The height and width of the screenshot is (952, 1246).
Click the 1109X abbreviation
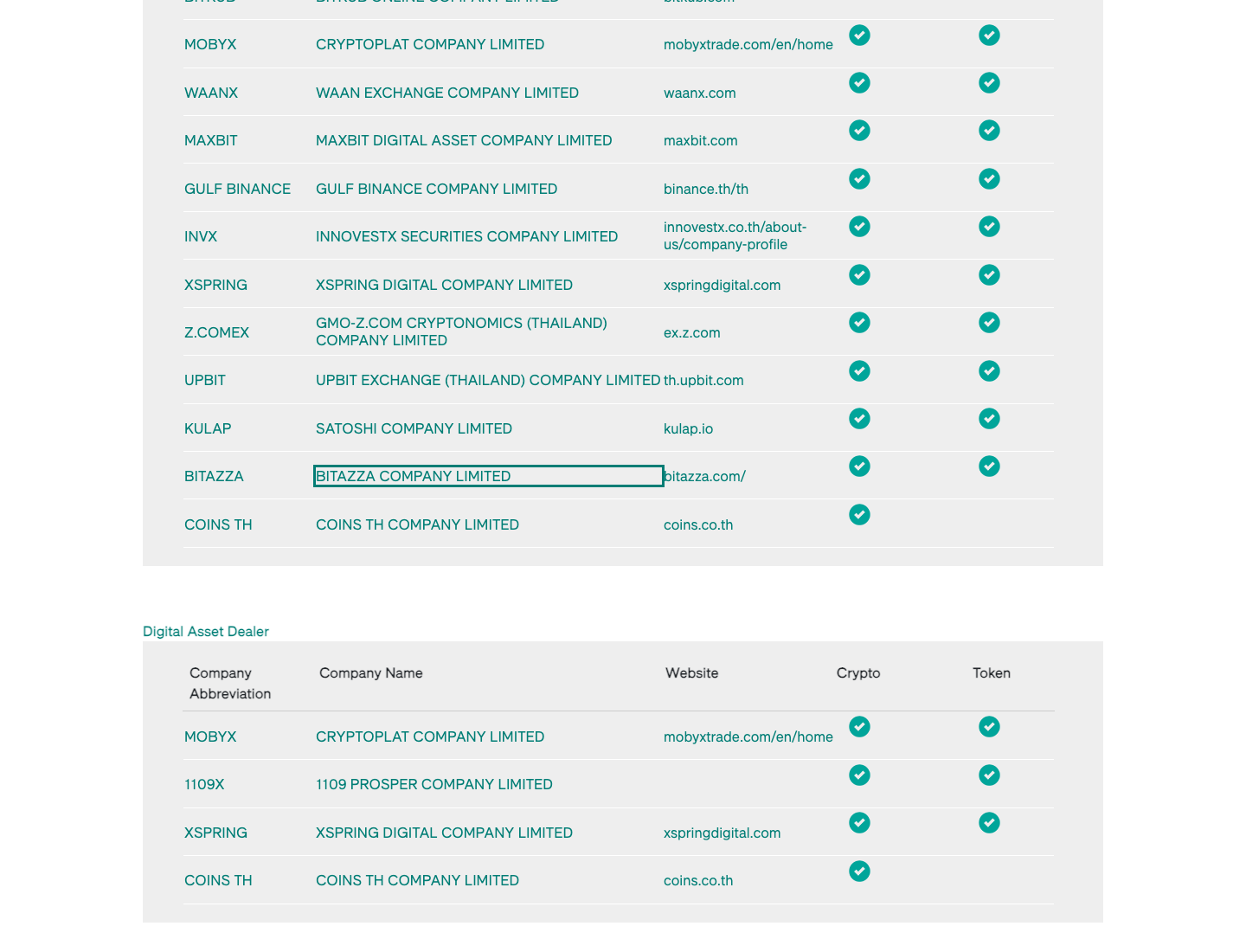pyautogui.click(x=204, y=784)
